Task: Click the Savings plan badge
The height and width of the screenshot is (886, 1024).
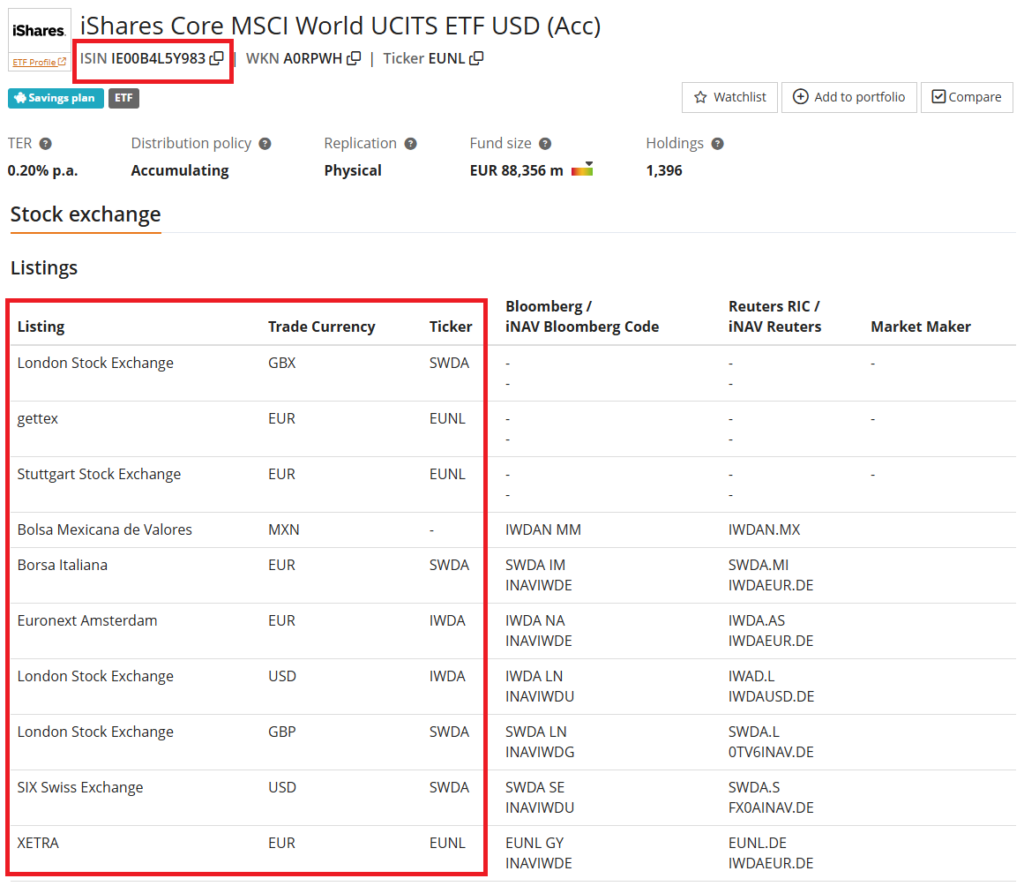Action: pyautogui.click(x=56, y=98)
